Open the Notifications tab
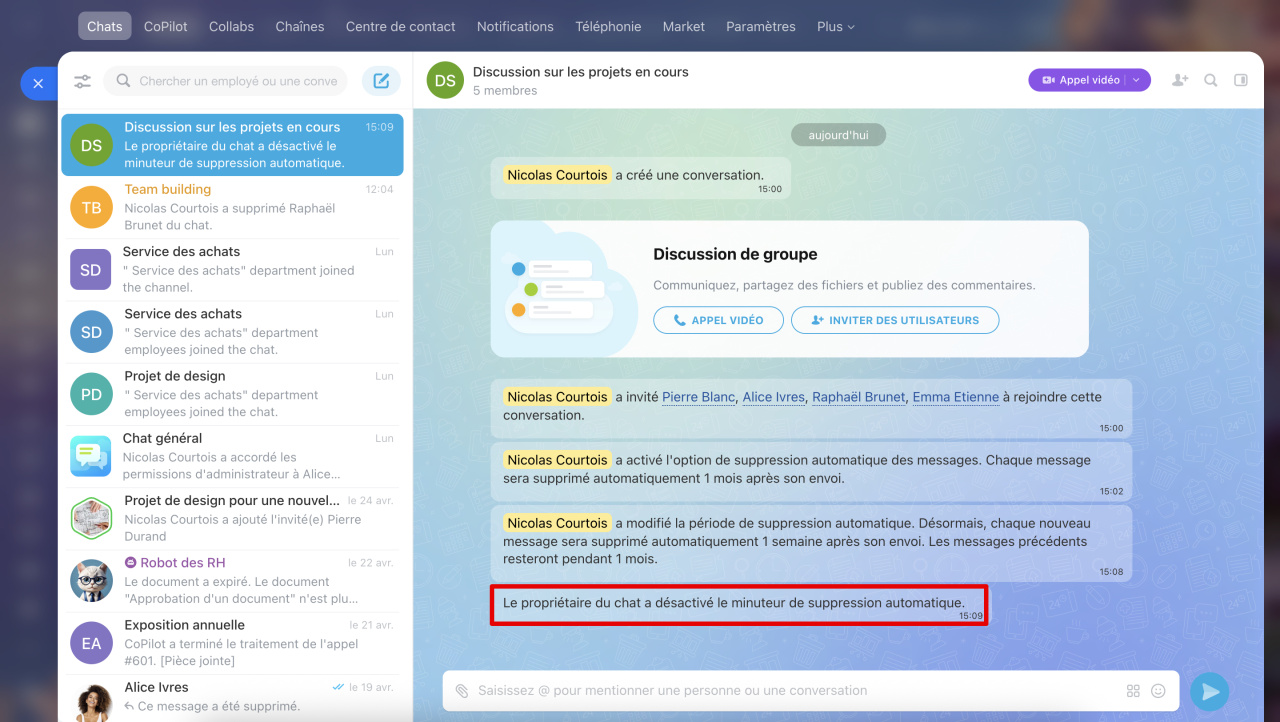 coord(515,27)
